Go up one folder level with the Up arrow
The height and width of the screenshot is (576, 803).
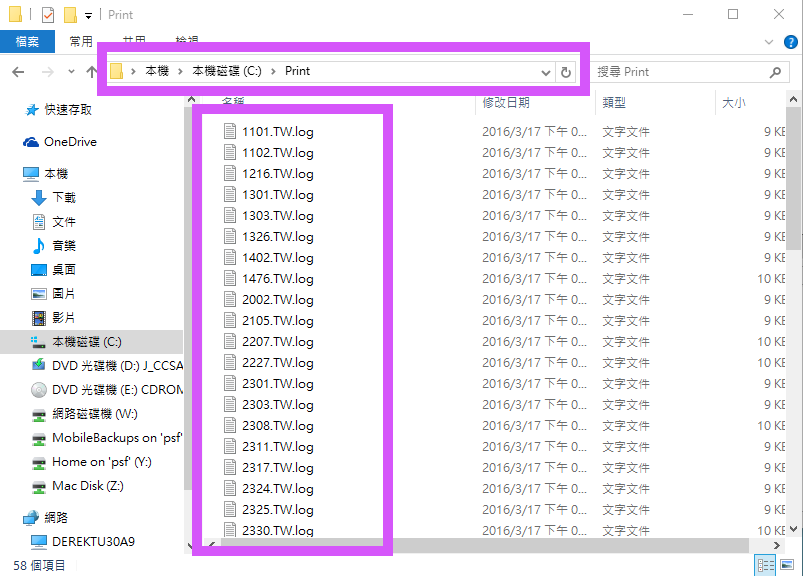[92, 72]
